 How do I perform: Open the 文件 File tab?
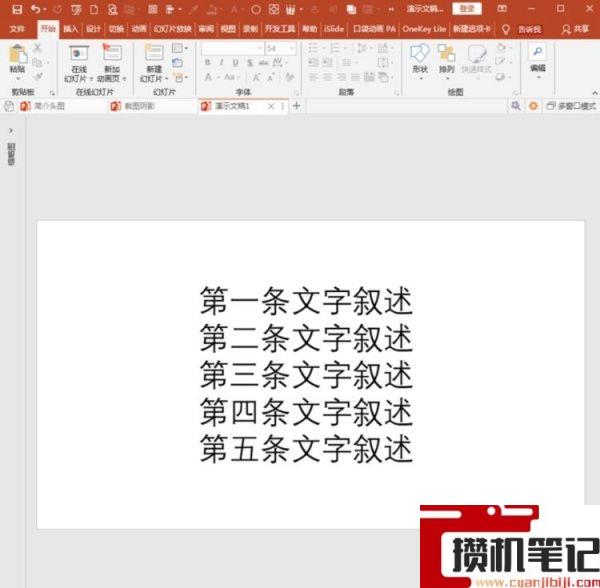click(17, 29)
